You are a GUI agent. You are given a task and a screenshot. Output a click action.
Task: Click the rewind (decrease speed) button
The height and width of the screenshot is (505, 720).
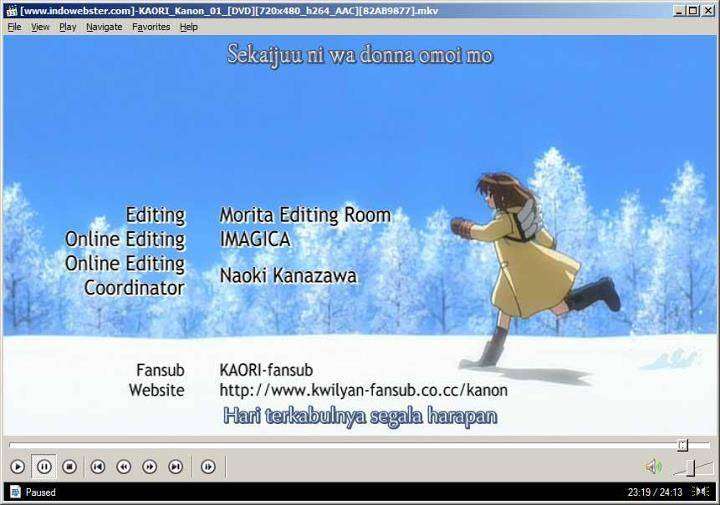(x=124, y=466)
